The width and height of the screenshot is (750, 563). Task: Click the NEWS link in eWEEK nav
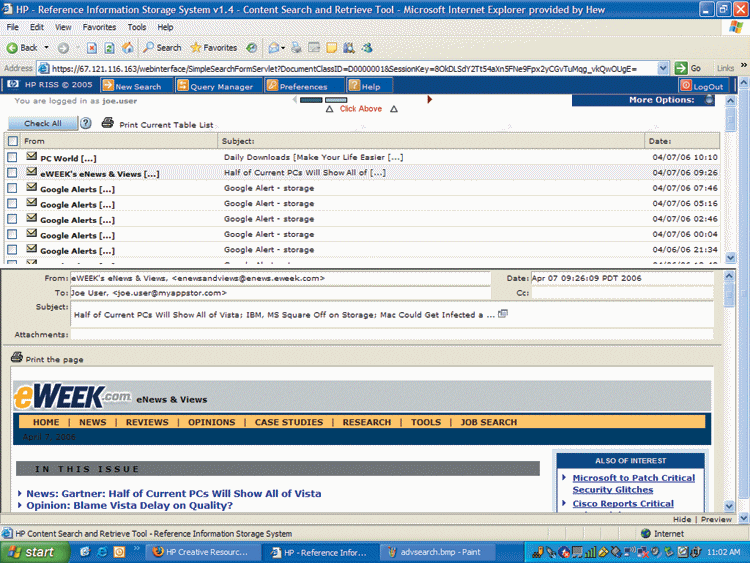[93, 422]
